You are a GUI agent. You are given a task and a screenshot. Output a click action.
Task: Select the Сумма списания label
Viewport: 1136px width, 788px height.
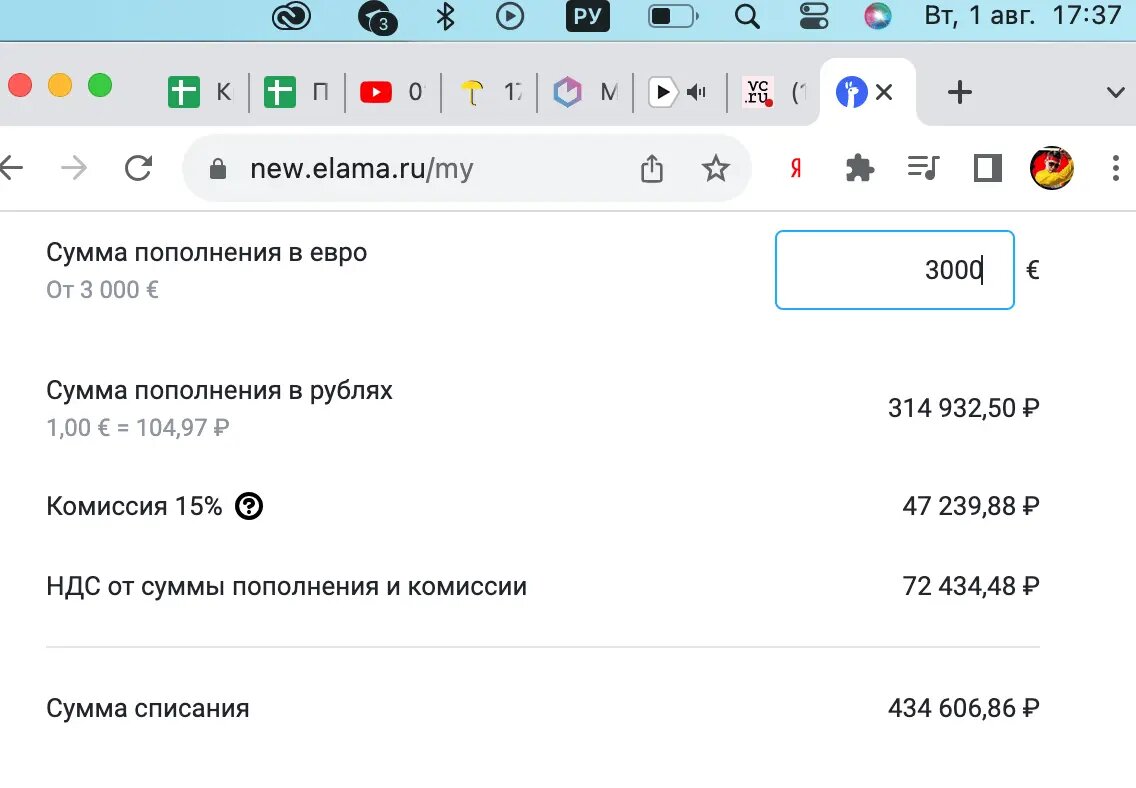(x=148, y=708)
